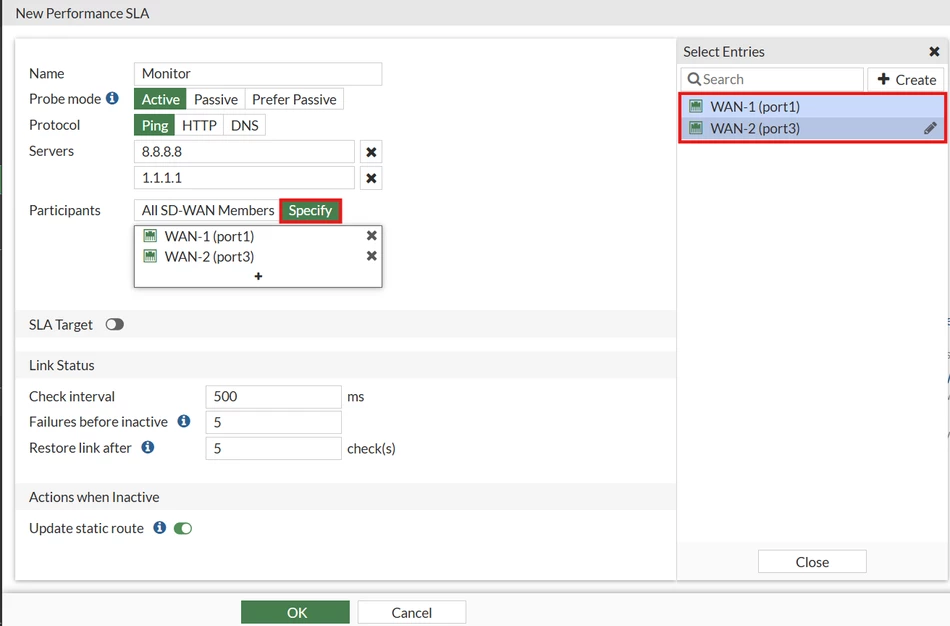Click WAN-2 interface icon in Participants box
The height and width of the screenshot is (626, 950).
150,256
